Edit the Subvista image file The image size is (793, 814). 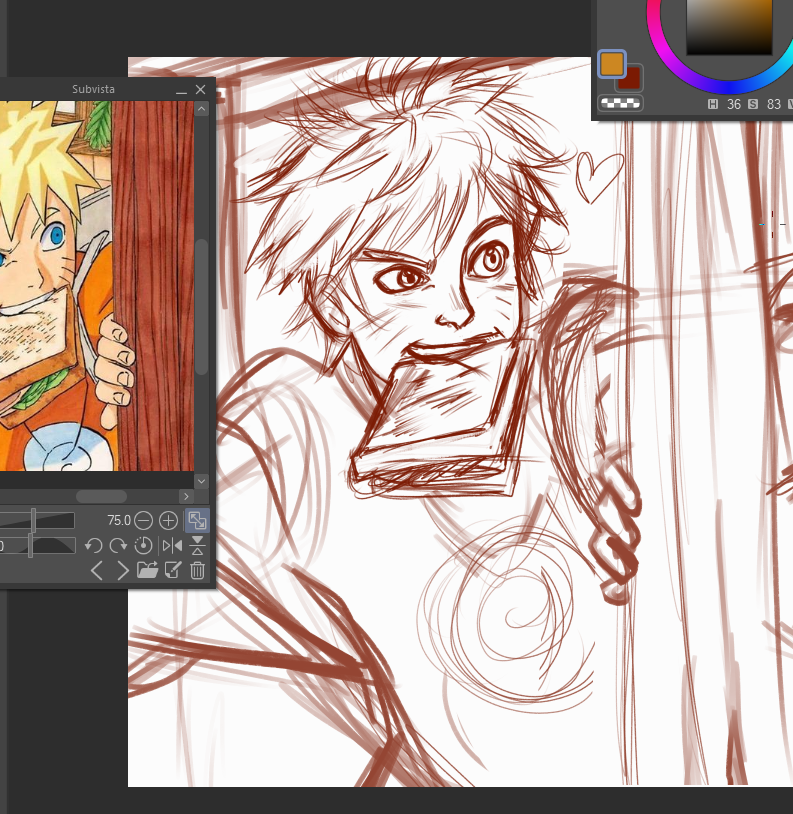173,570
